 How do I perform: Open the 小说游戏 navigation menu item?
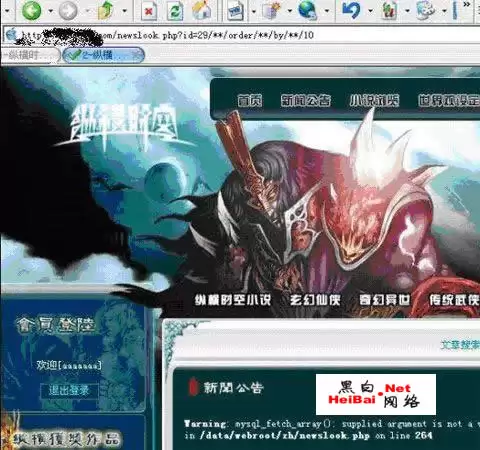[374, 100]
